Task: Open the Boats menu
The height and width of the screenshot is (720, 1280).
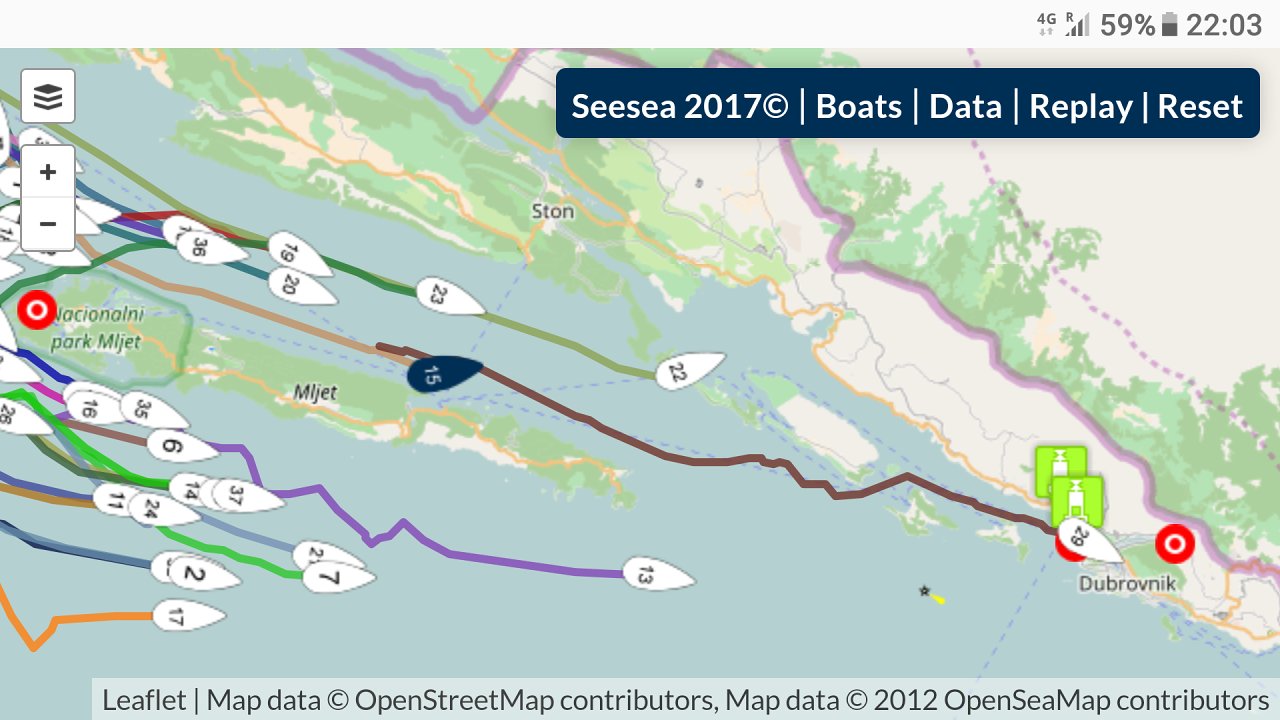Action: (x=859, y=106)
